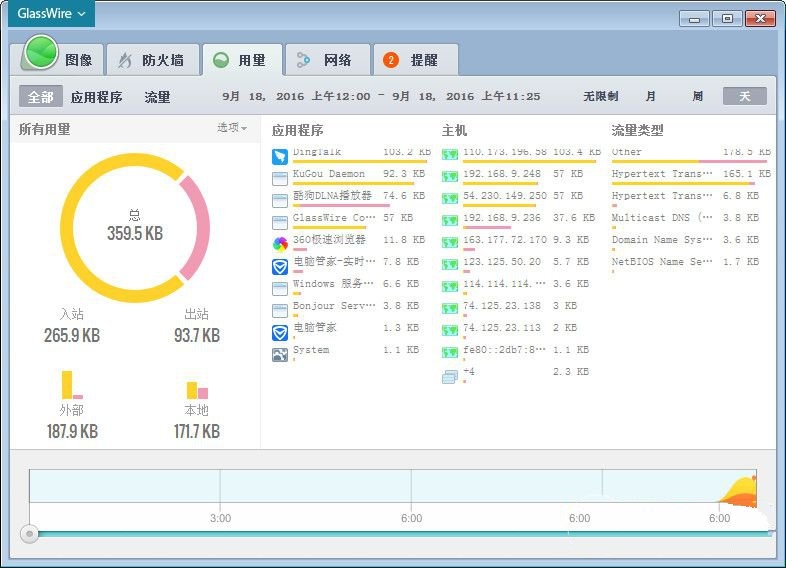Viewport: 786px width, 568px height.
Task: Click the green GlassWire graph logo
Action: point(40,52)
